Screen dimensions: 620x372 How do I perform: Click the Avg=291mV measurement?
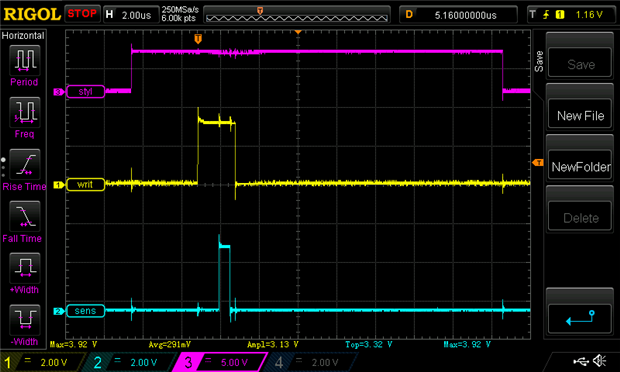pyautogui.click(x=169, y=344)
